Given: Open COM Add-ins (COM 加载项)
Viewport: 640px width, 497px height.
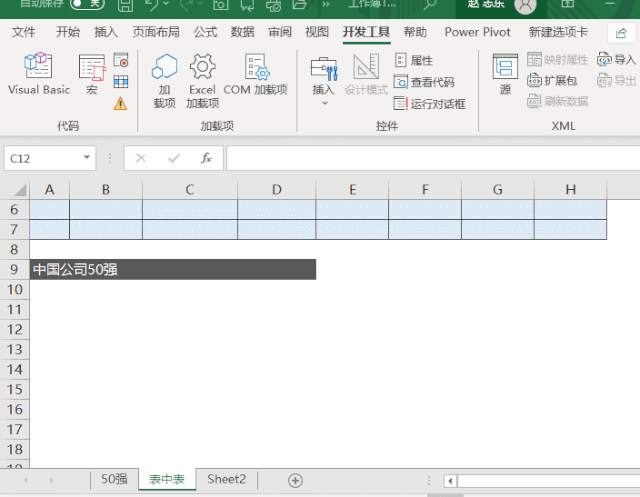Looking at the screenshot, I should pos(256,74).
